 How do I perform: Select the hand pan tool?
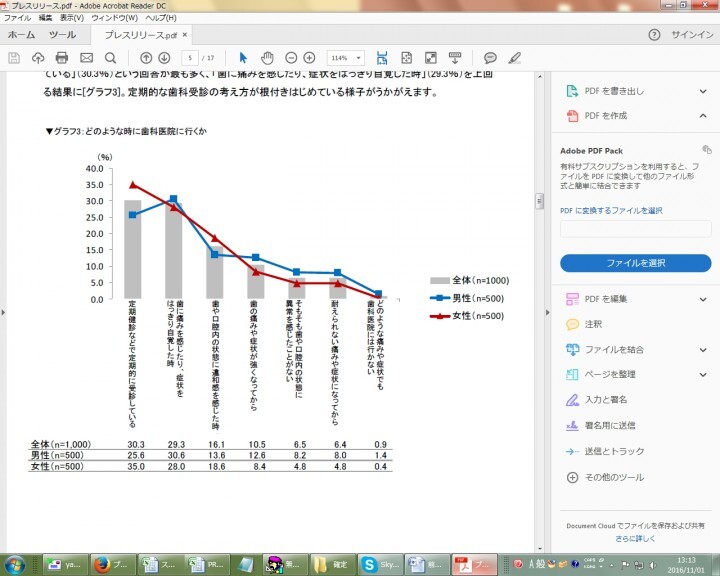click(x=267, y=57)
